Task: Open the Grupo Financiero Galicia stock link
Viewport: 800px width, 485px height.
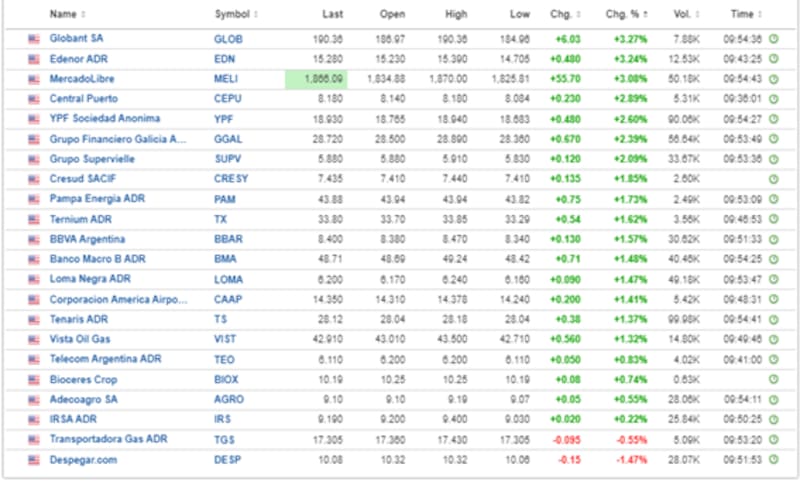Action: click(x=118, y=139)
